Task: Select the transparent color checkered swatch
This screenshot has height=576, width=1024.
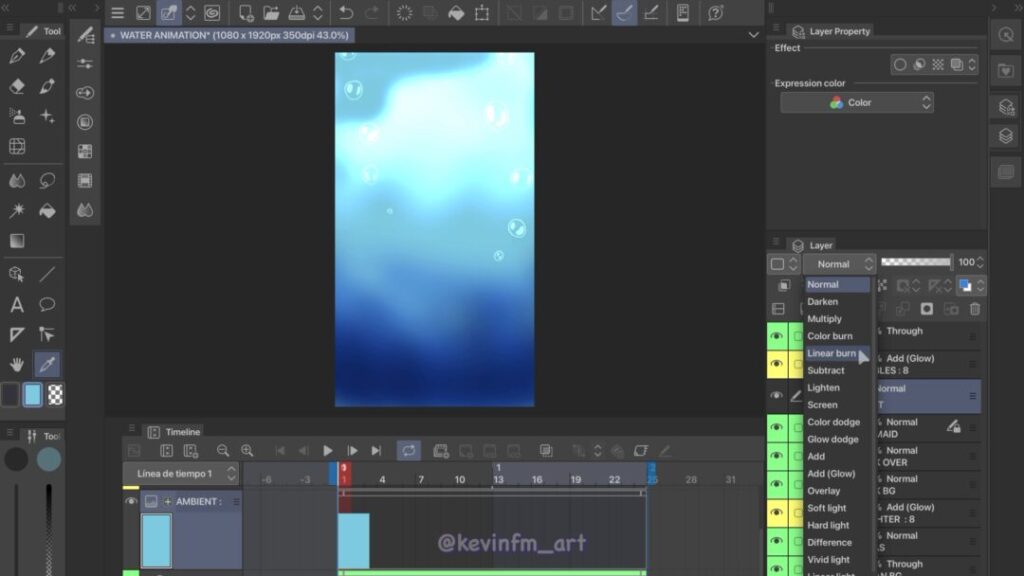Action: (56, 395)
